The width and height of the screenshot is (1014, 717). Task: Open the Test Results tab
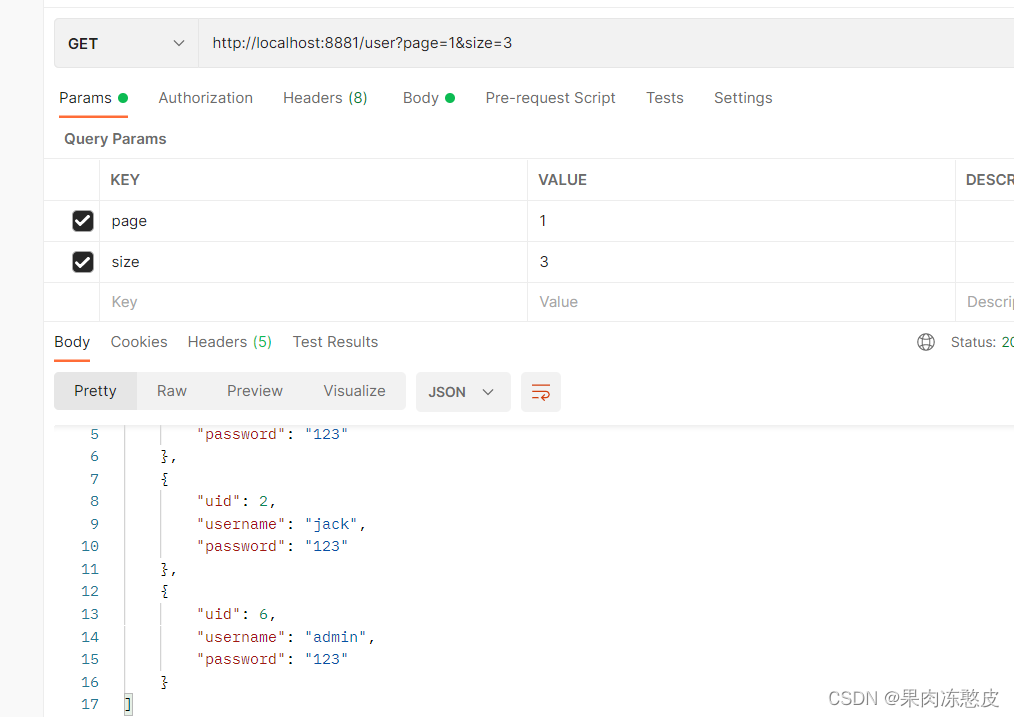tap(335, 342)
